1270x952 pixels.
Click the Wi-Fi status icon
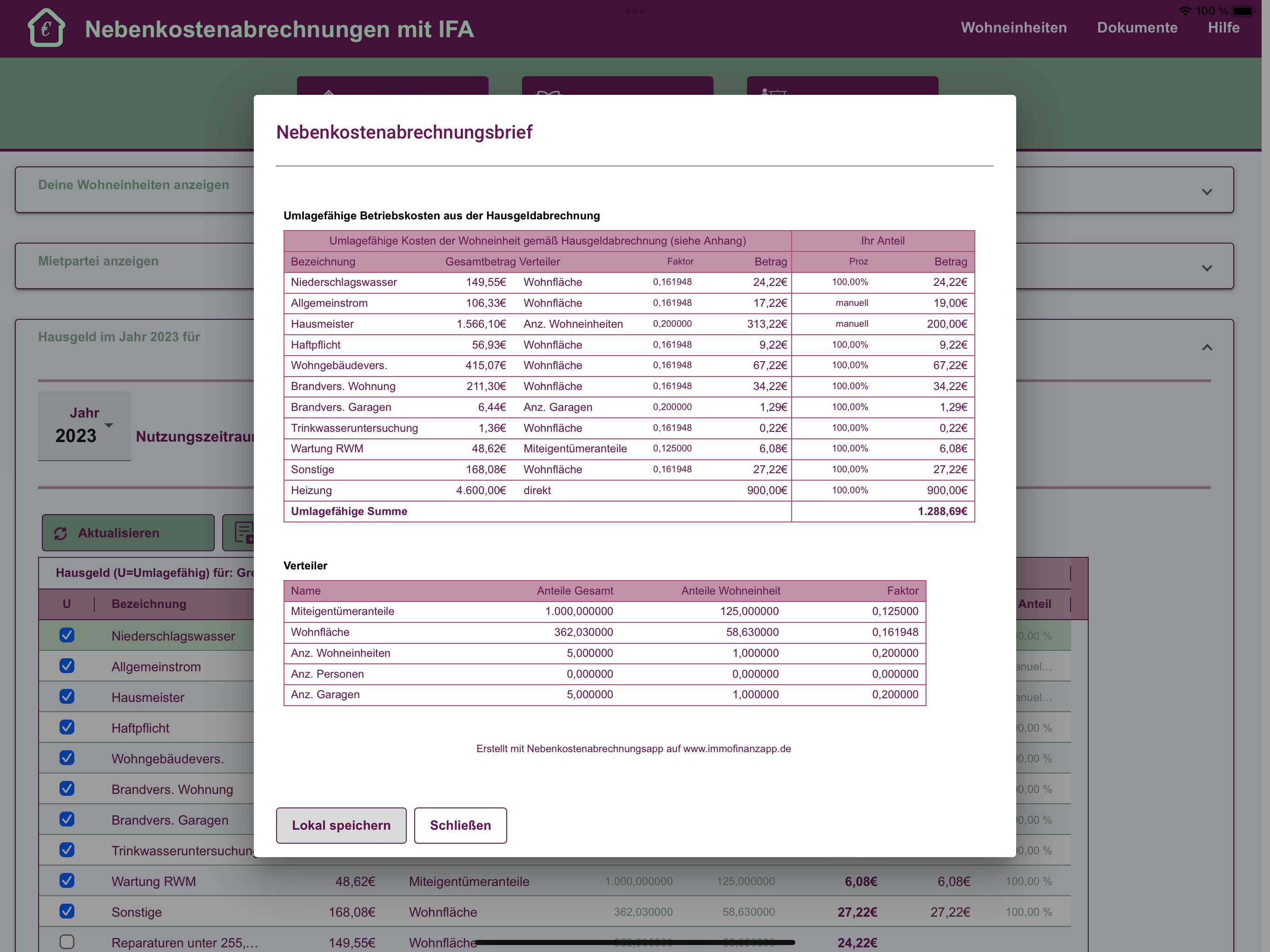click(1184, 11)
